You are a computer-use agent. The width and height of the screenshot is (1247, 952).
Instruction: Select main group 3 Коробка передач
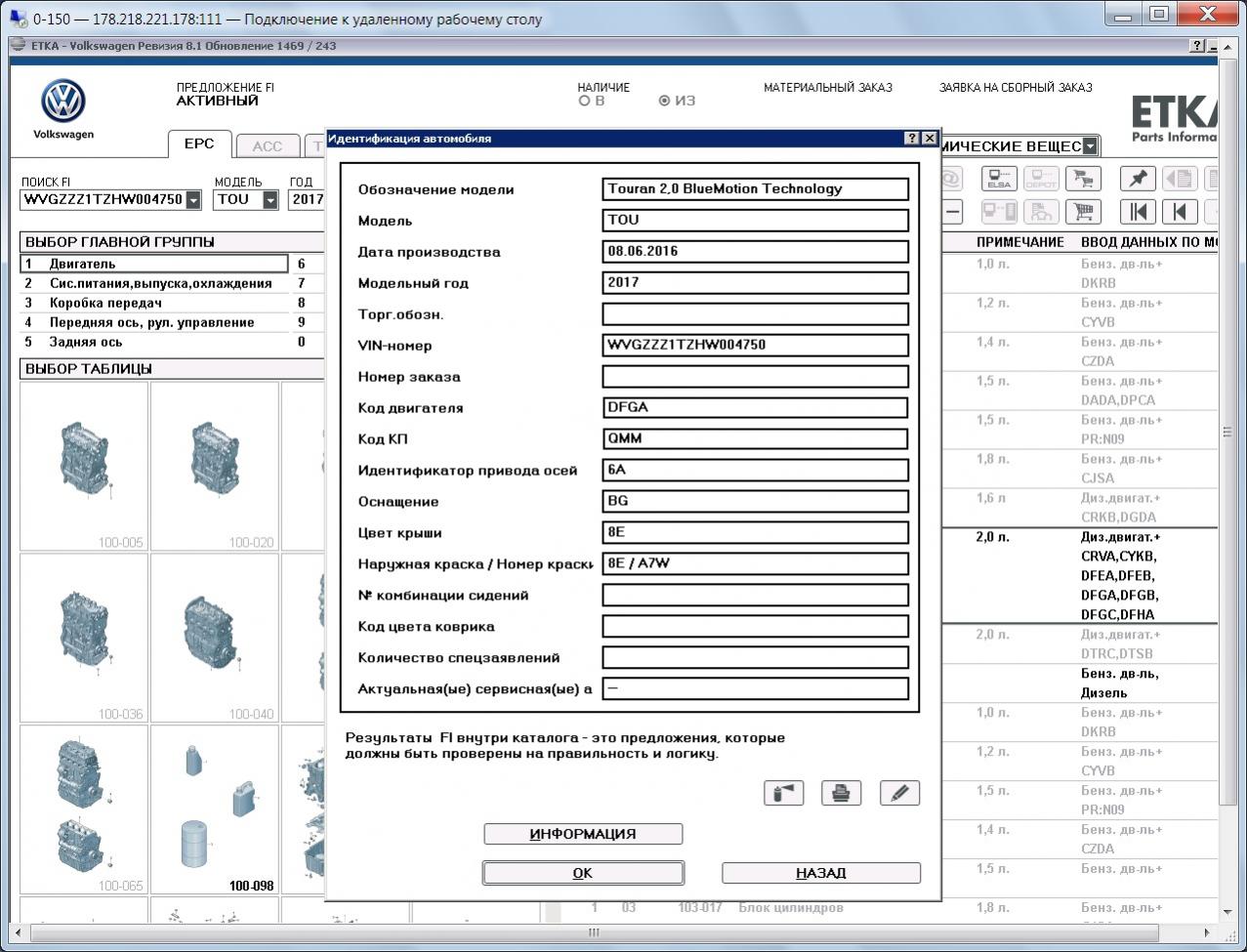coord(154,303)
